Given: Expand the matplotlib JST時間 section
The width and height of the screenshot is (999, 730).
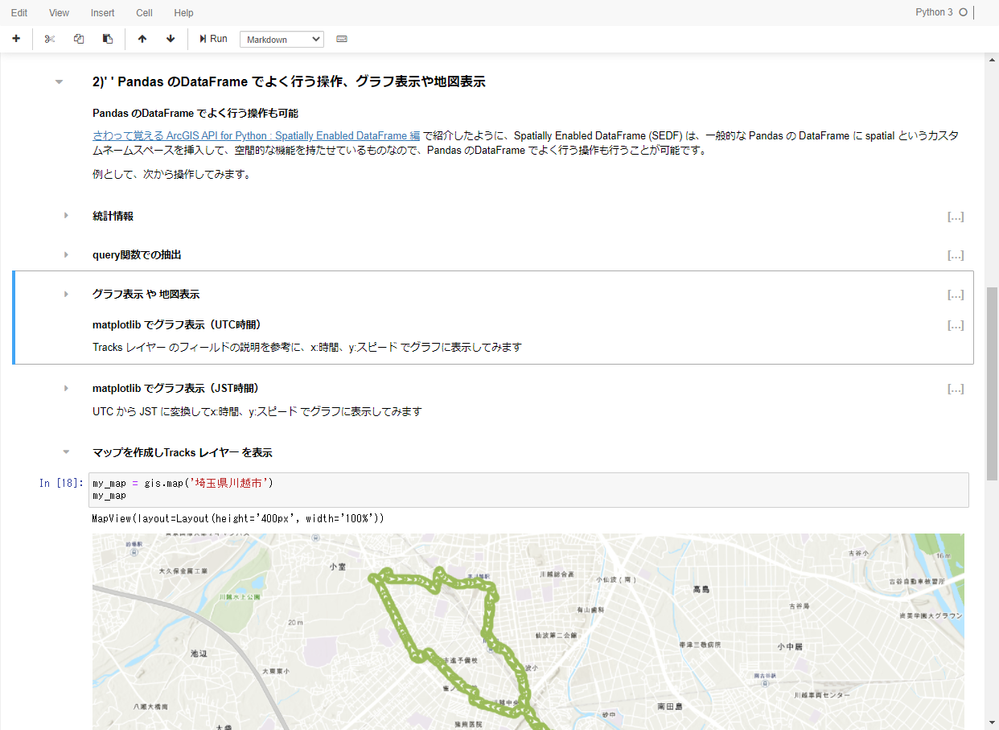Looking at the screenshot, I should [x=66, y=388].
